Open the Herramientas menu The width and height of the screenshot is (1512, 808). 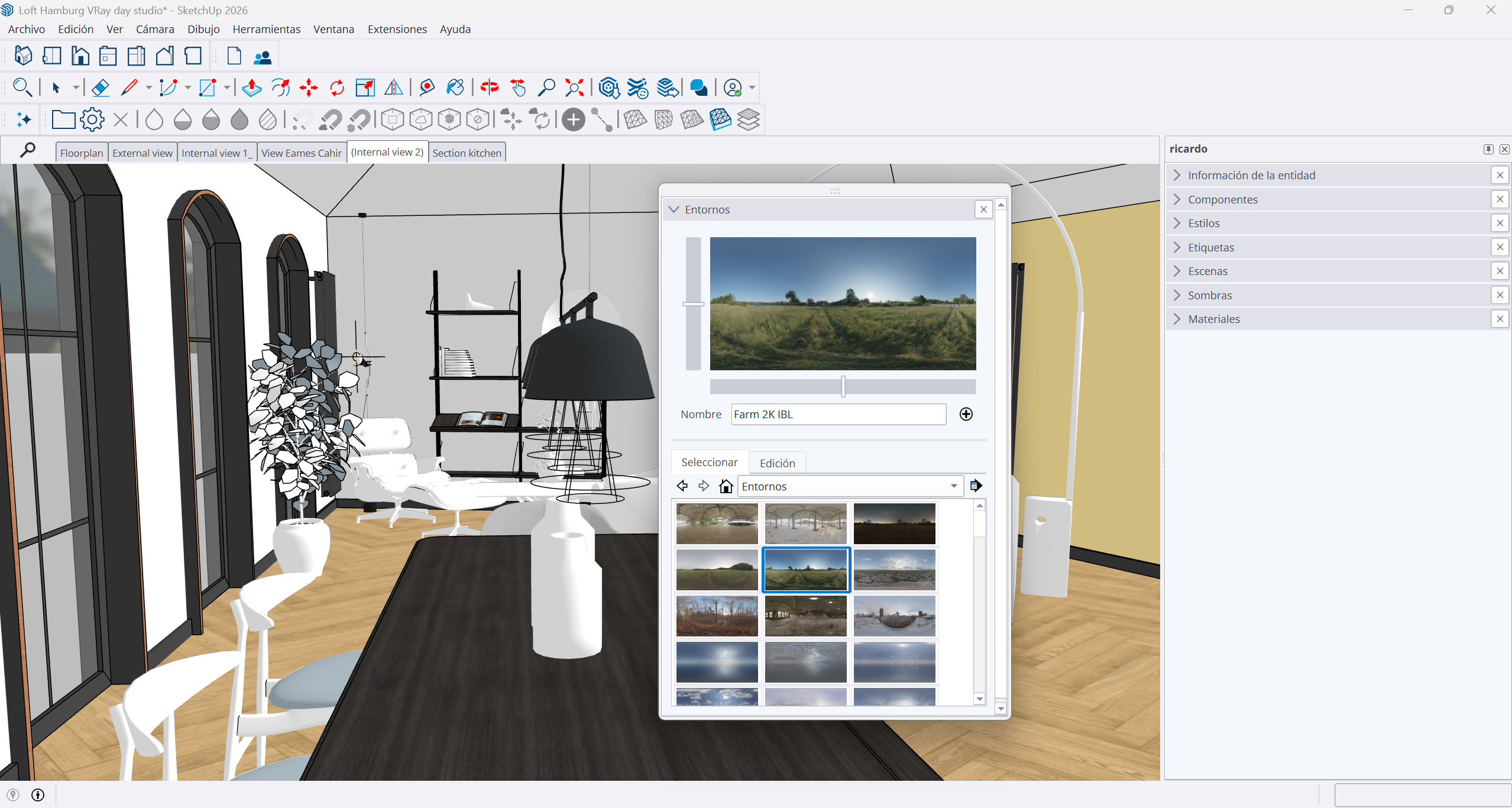266,29
